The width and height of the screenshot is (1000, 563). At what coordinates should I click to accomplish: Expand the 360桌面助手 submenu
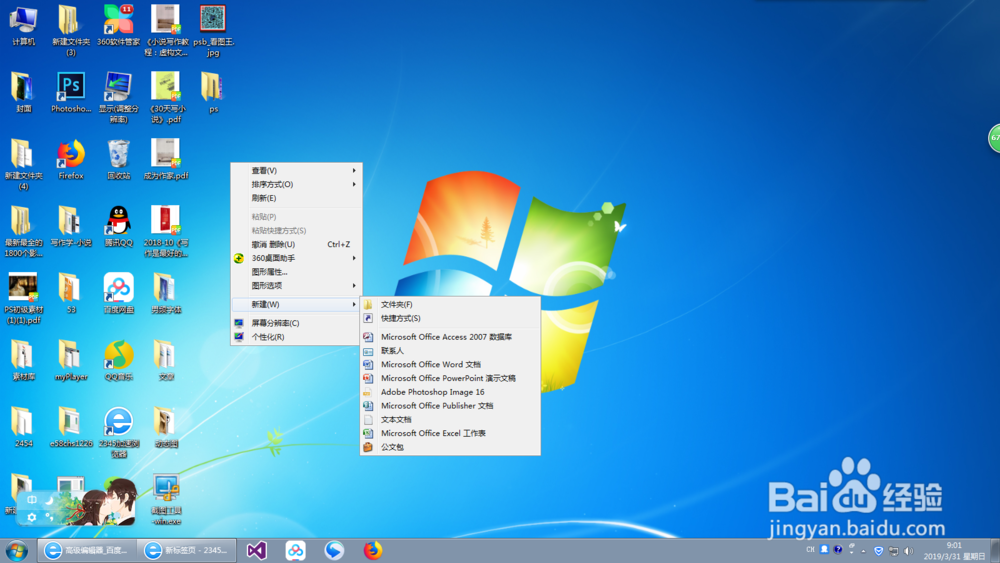[x=297, y=258]
